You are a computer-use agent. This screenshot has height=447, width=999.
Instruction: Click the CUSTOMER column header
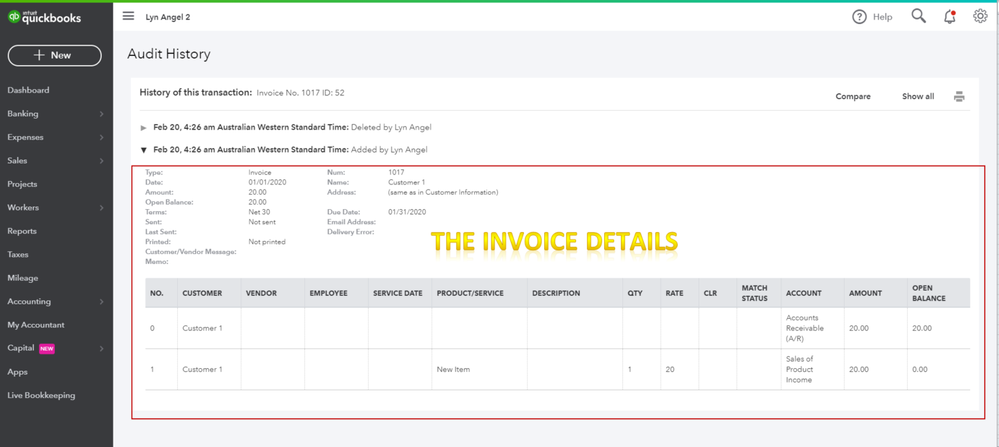point(202,294)
